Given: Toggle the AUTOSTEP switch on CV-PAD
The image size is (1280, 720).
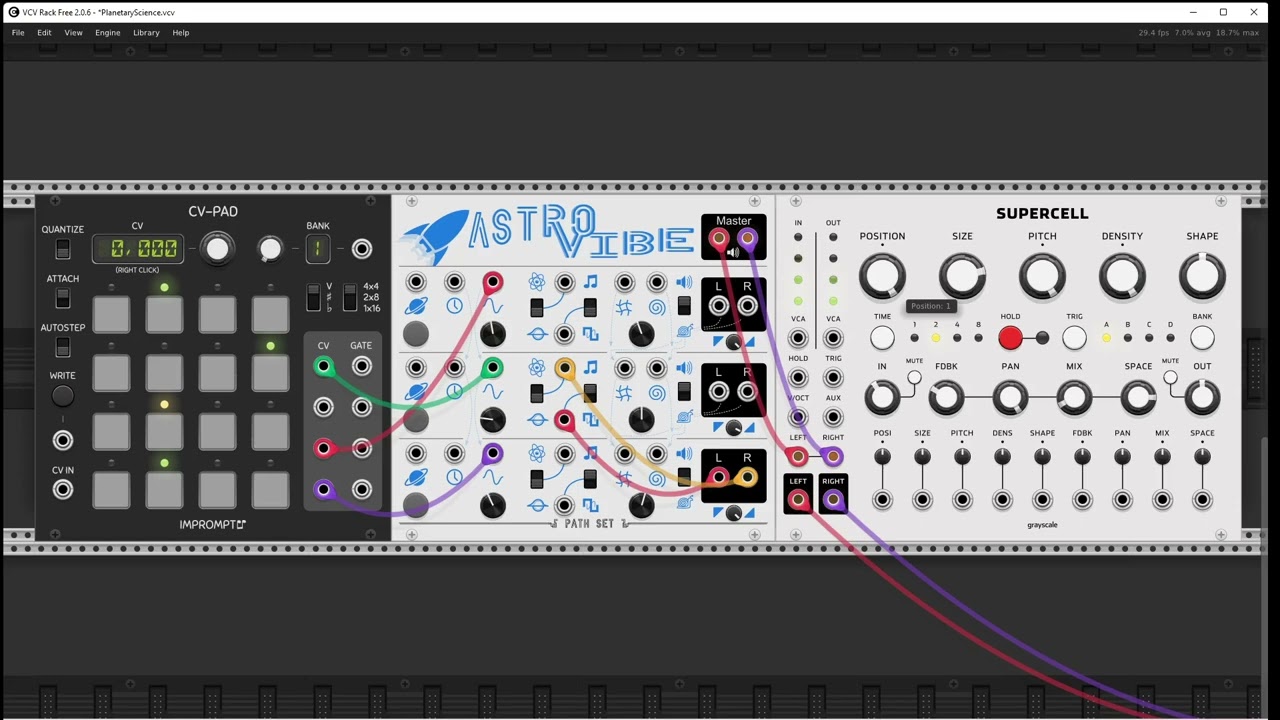Looking at the screenshot, I should click(x=63, y=346).
